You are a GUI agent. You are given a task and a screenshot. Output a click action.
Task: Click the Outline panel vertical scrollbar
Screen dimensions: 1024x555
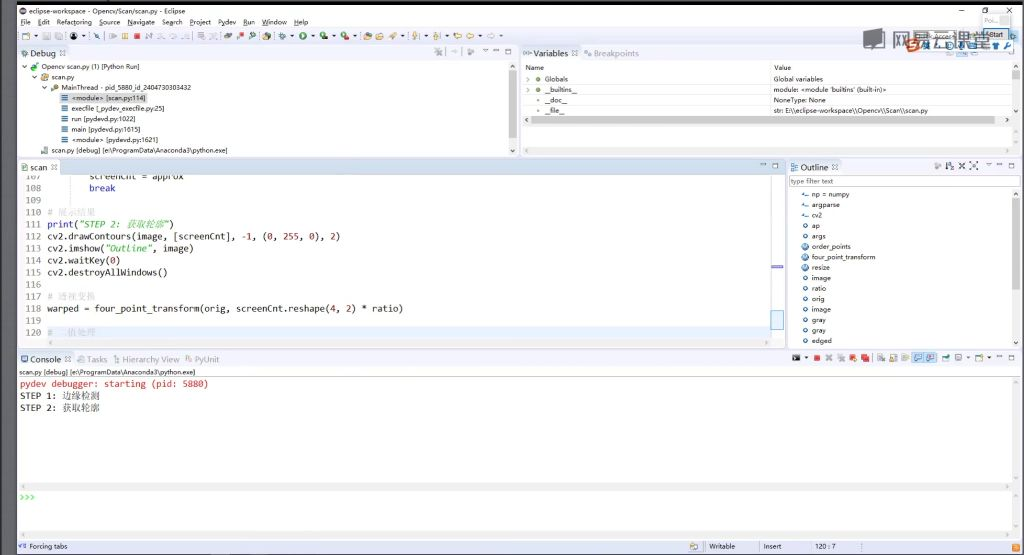pyautogui.click(x=1016, y=243)
